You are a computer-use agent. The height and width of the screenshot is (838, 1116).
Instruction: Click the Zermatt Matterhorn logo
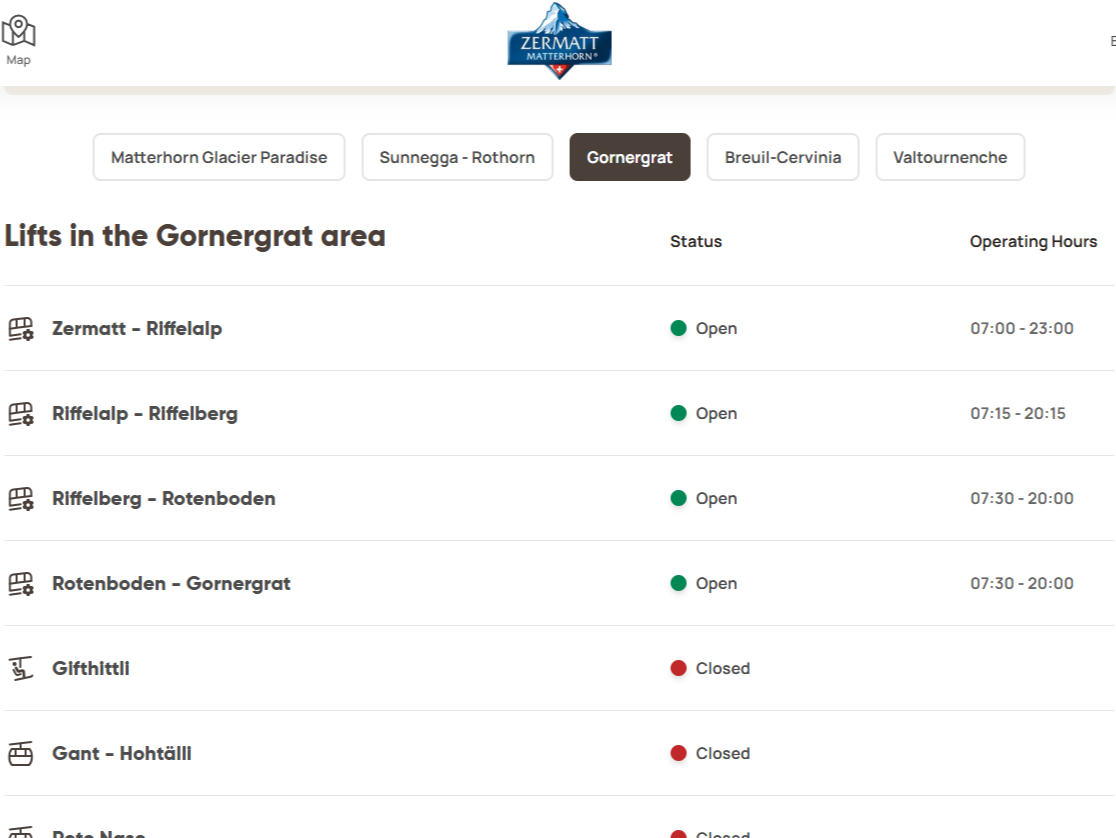559,41
